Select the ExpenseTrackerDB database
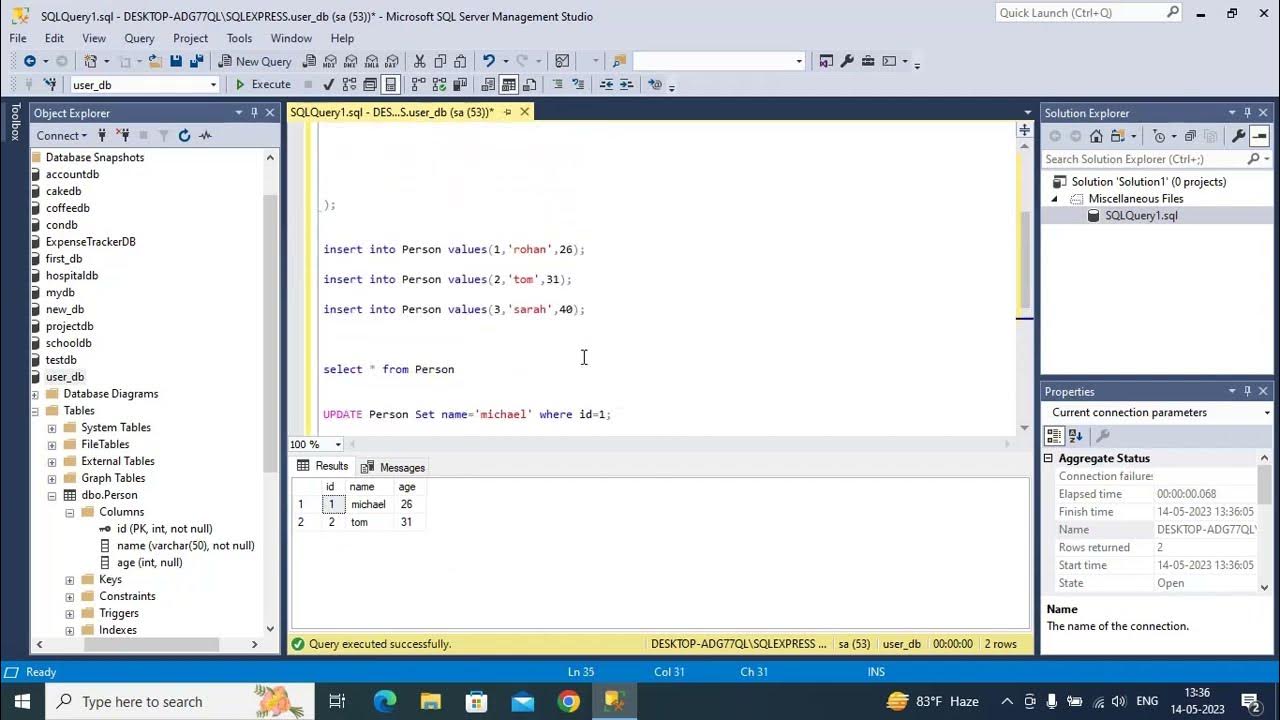Screen dimensions: 1280x720 [x=90, y=242]
